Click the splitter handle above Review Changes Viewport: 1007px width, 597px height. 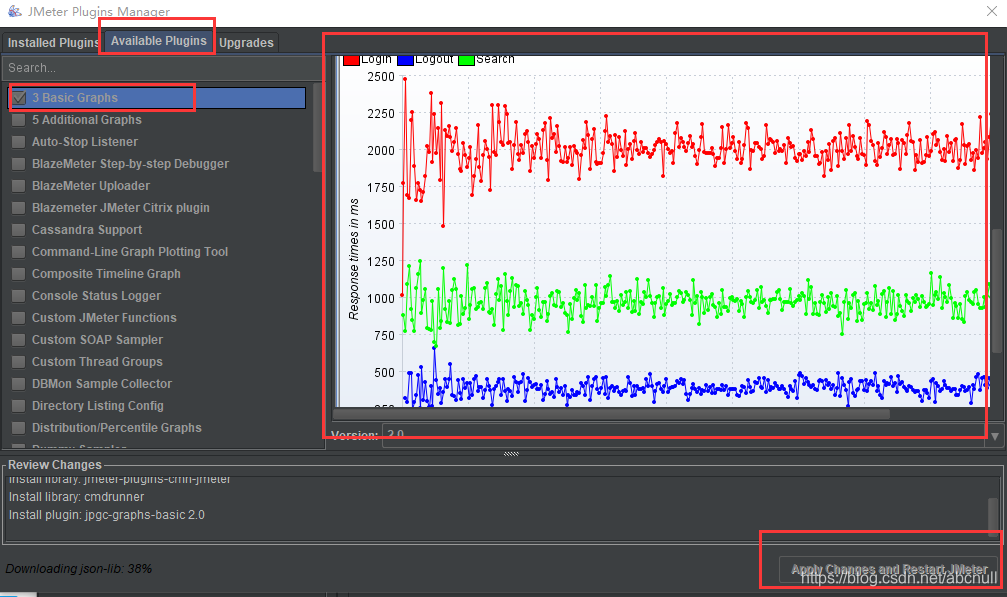coord(511,454)
